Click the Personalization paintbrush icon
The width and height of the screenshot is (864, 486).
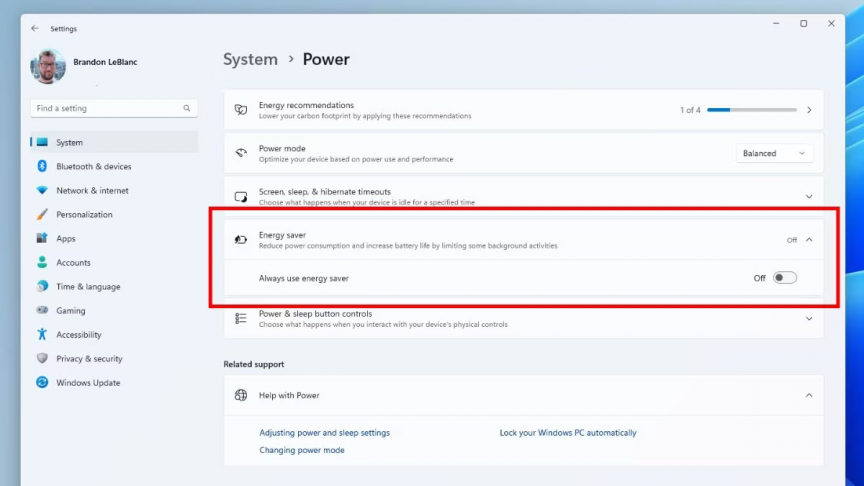pos(42,214)
